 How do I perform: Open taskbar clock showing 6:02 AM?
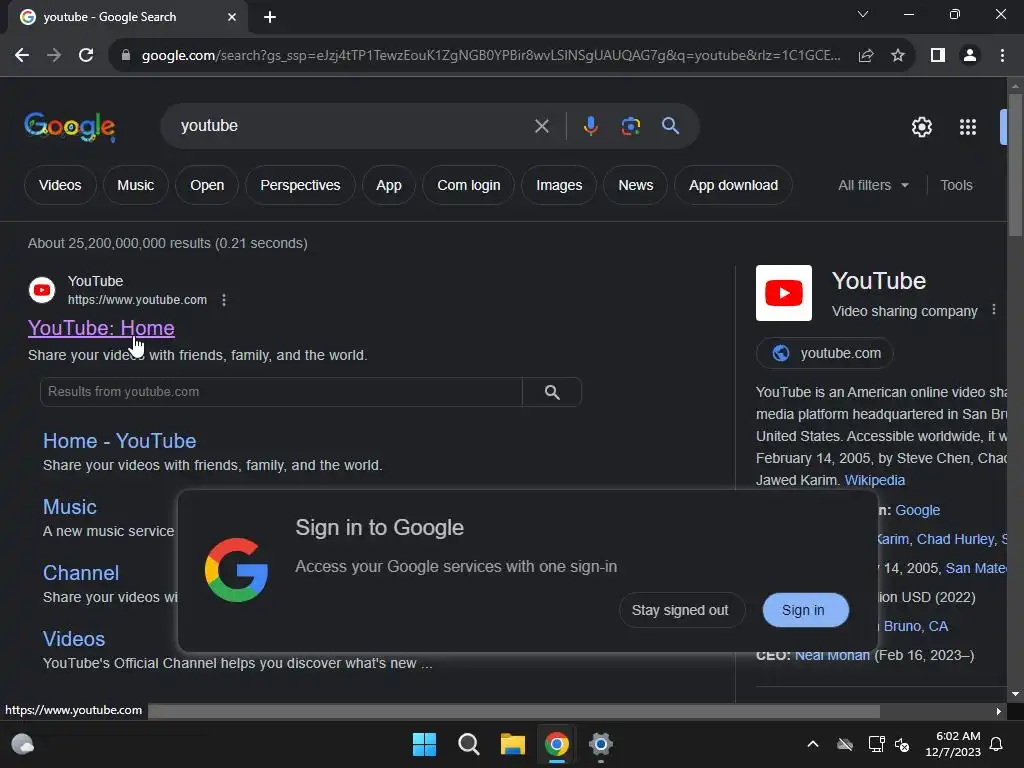pos(953,744)
